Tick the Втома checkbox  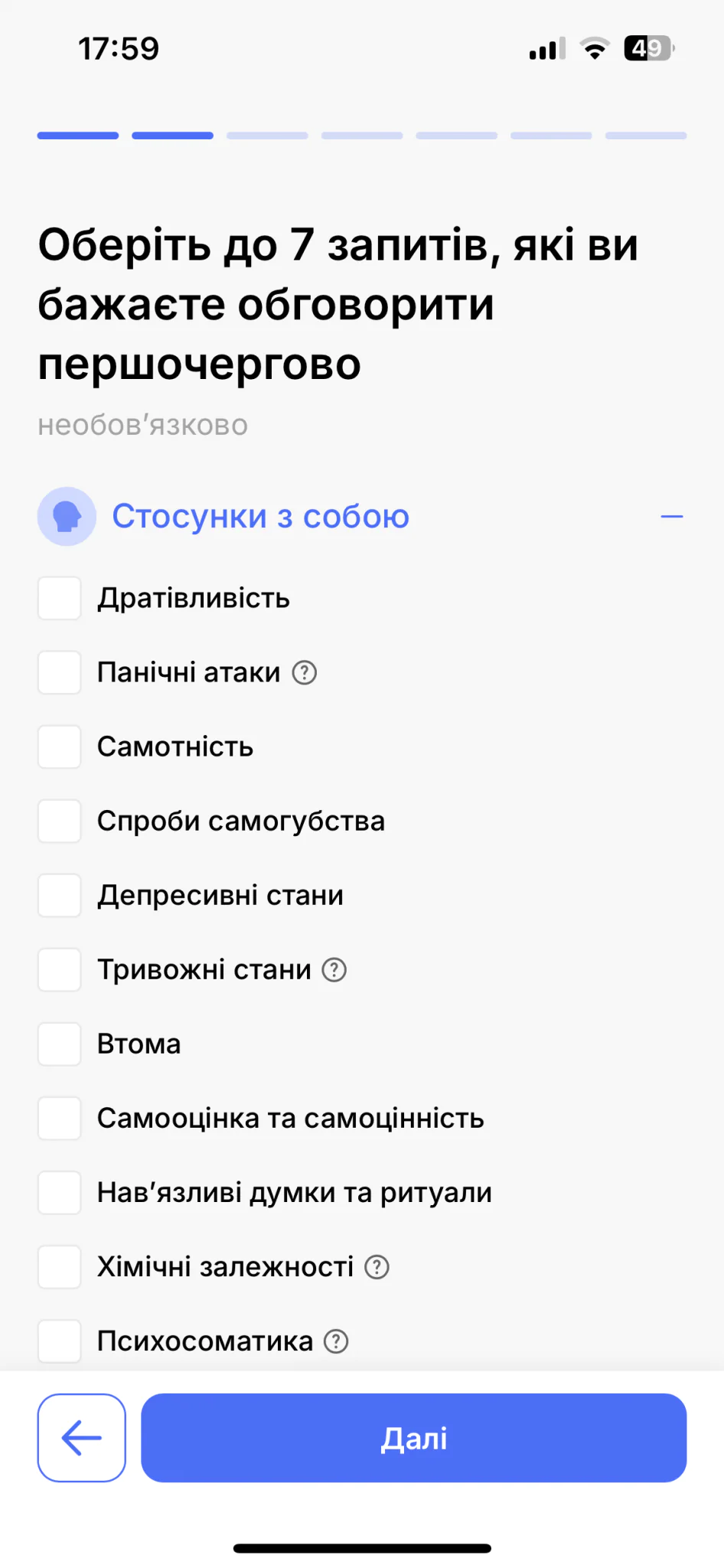click(60, 1044)
